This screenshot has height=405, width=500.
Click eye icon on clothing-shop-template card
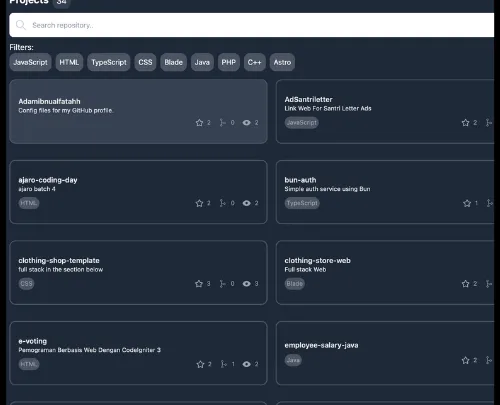247,284
